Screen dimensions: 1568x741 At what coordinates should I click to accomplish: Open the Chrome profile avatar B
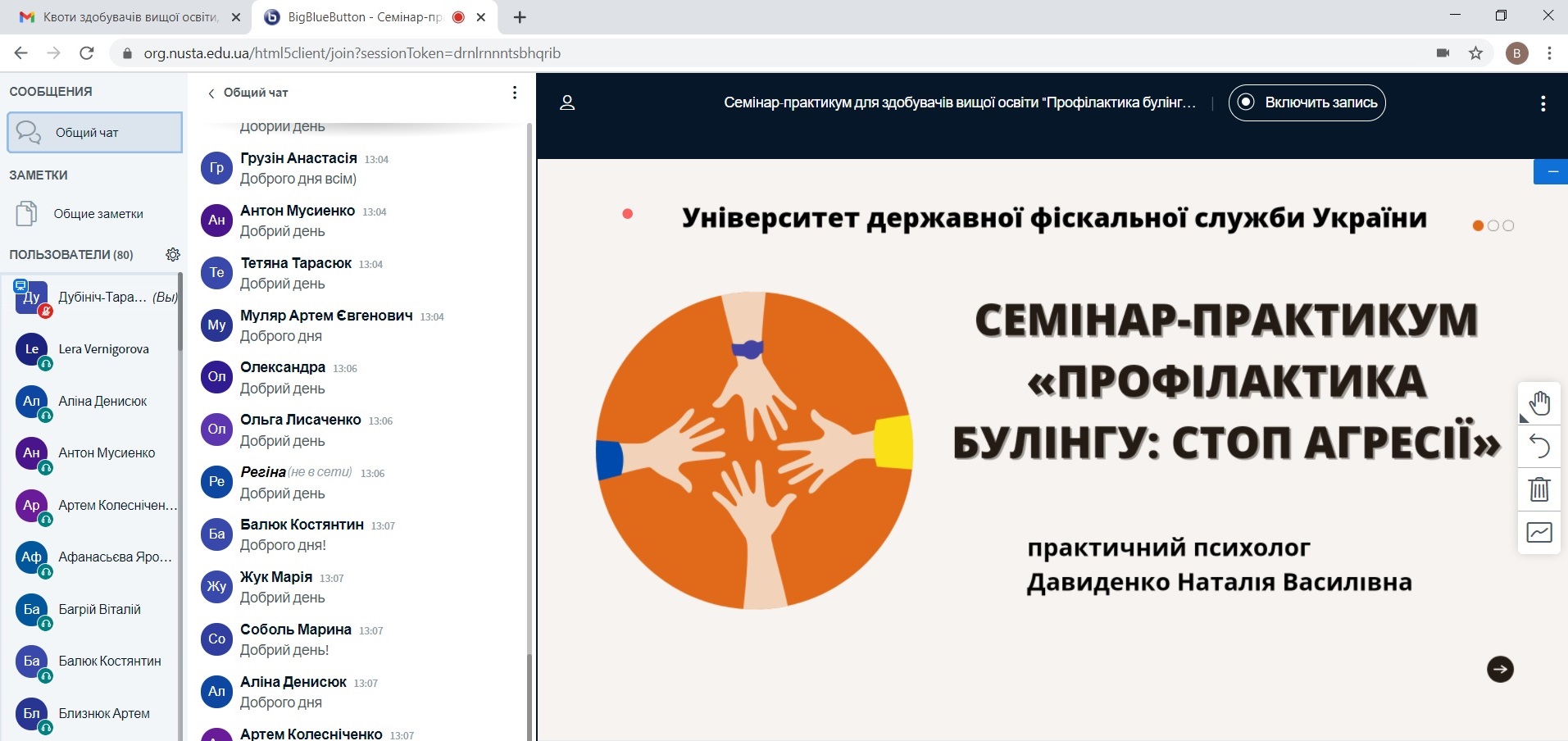1516,53
